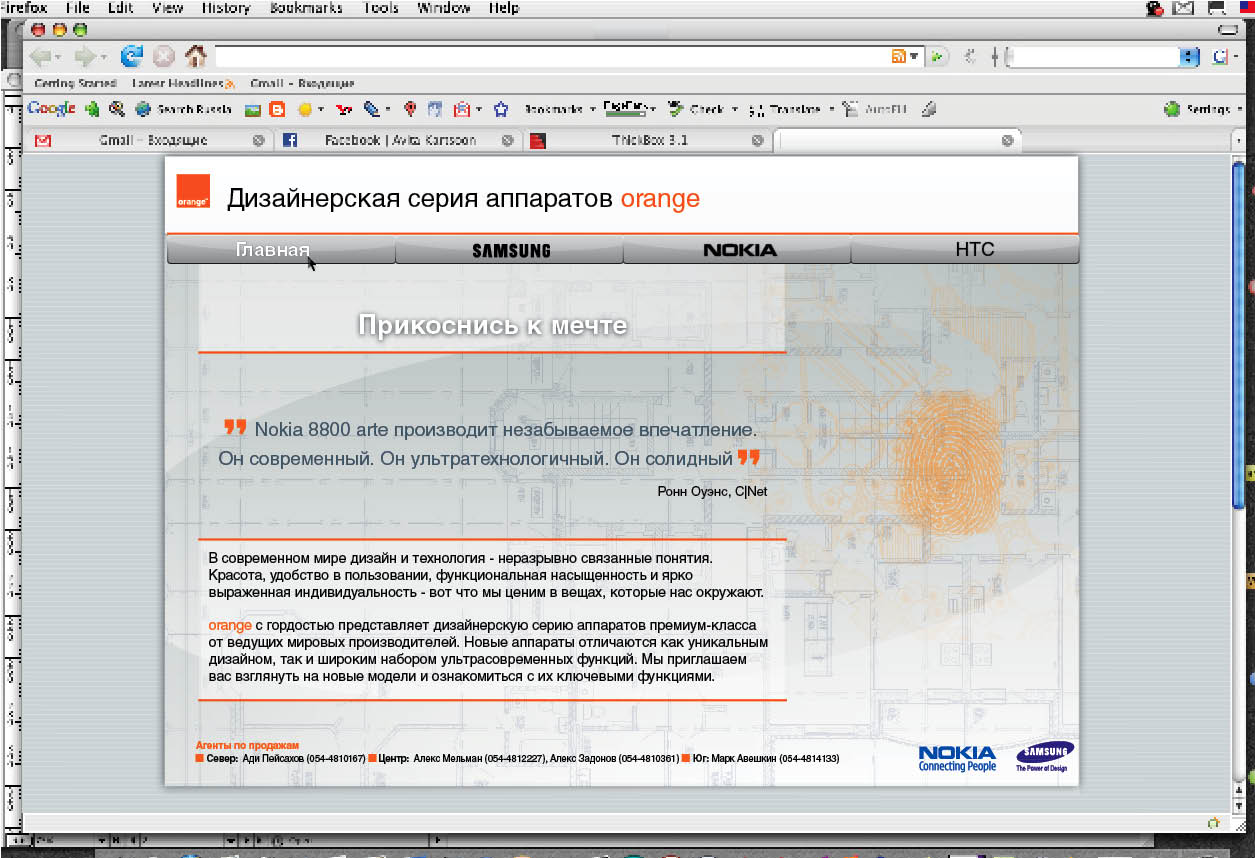Click the RSS feed icon in address bar
The width and height of the screenshot is (1255, 858).
pos(899,57)
